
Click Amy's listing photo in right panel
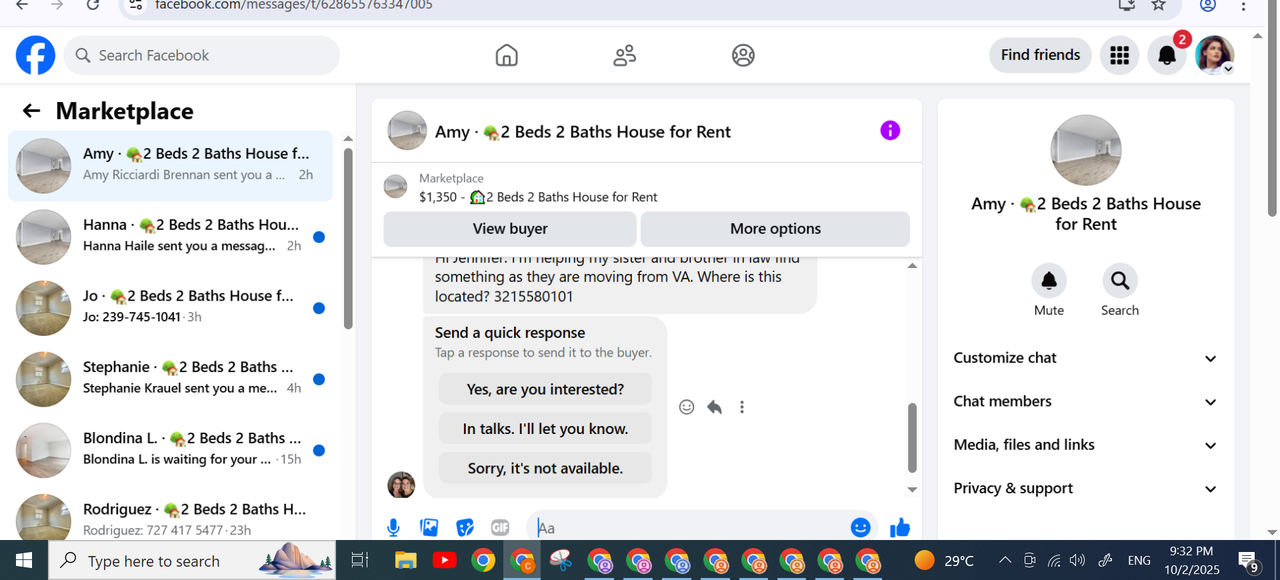point(1086,151)
